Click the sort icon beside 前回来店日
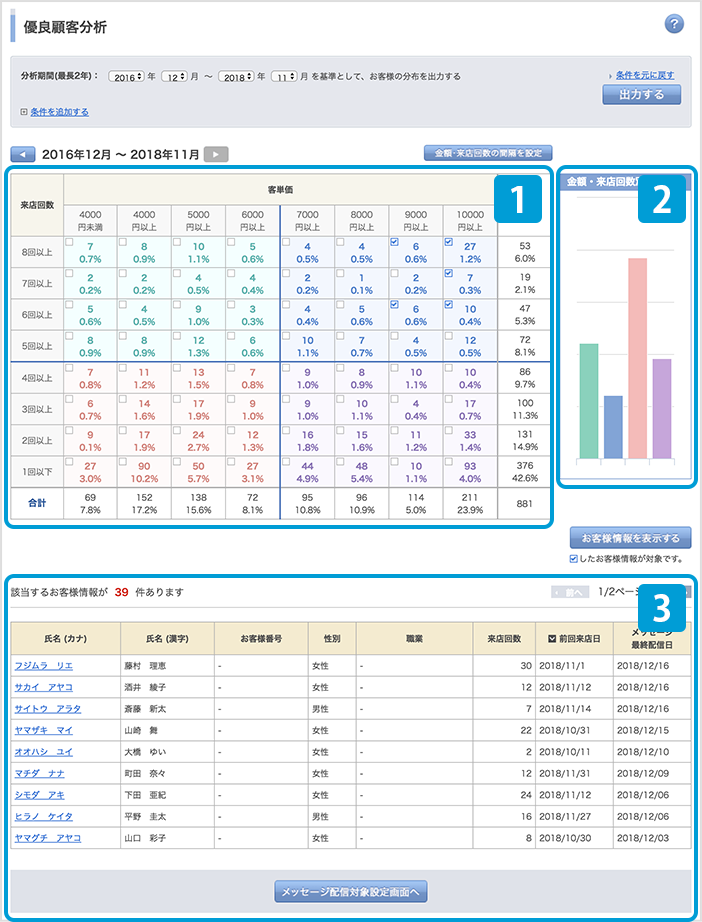 coord(552,637)
